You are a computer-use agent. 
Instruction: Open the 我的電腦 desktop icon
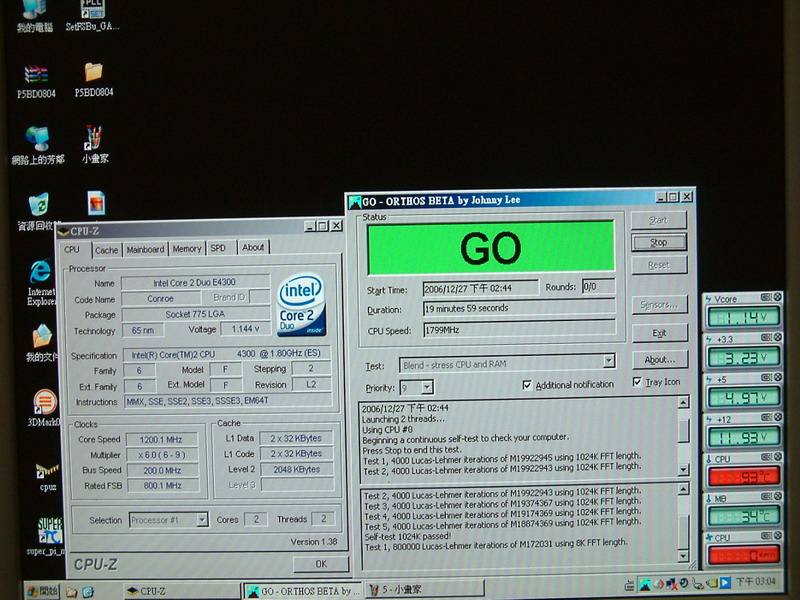pos(35,15)
